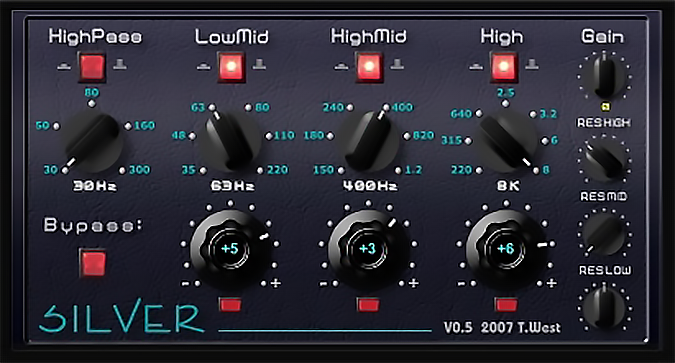Turn off the LowMid band switch
The width and height of the screenshot is (675, 363).
[x=231, y=67]
